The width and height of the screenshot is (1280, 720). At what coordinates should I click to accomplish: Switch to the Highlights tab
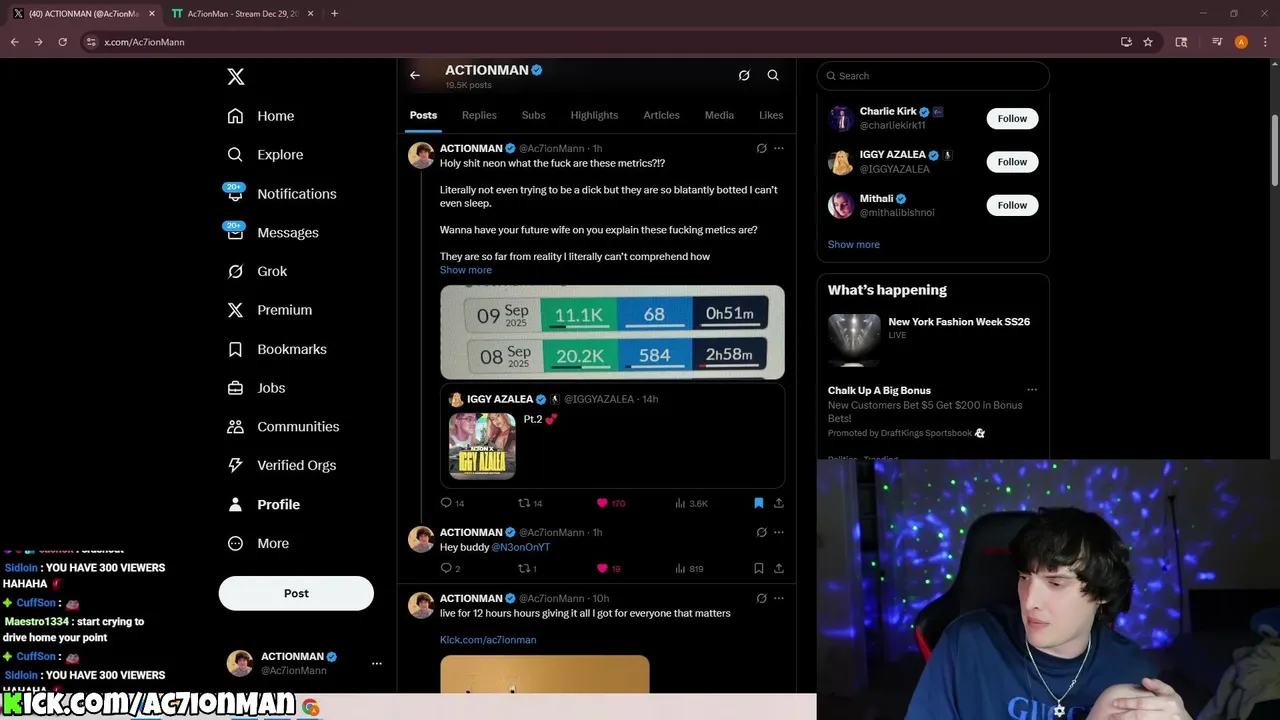[594, 115]
